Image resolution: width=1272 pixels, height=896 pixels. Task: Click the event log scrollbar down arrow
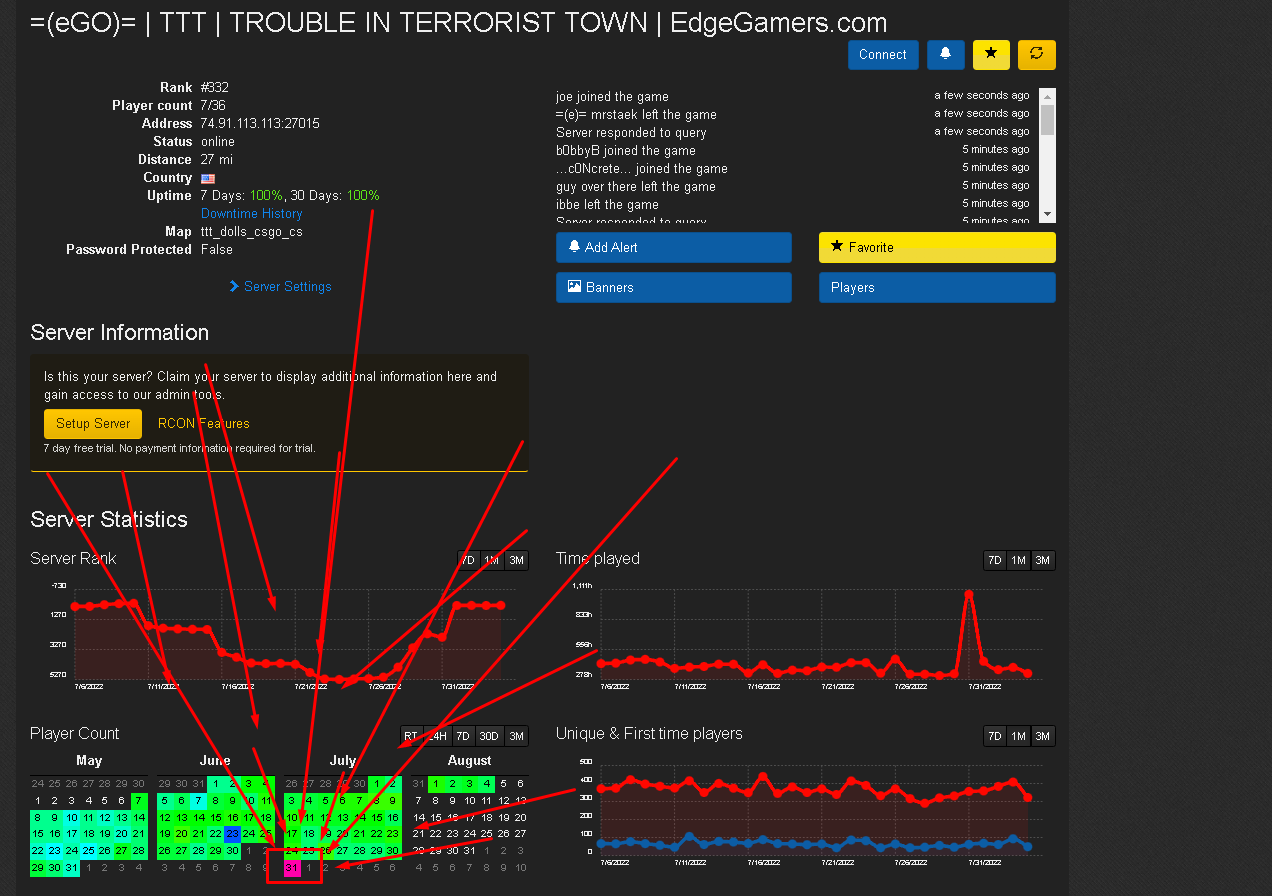click(x=1048, y=214)
